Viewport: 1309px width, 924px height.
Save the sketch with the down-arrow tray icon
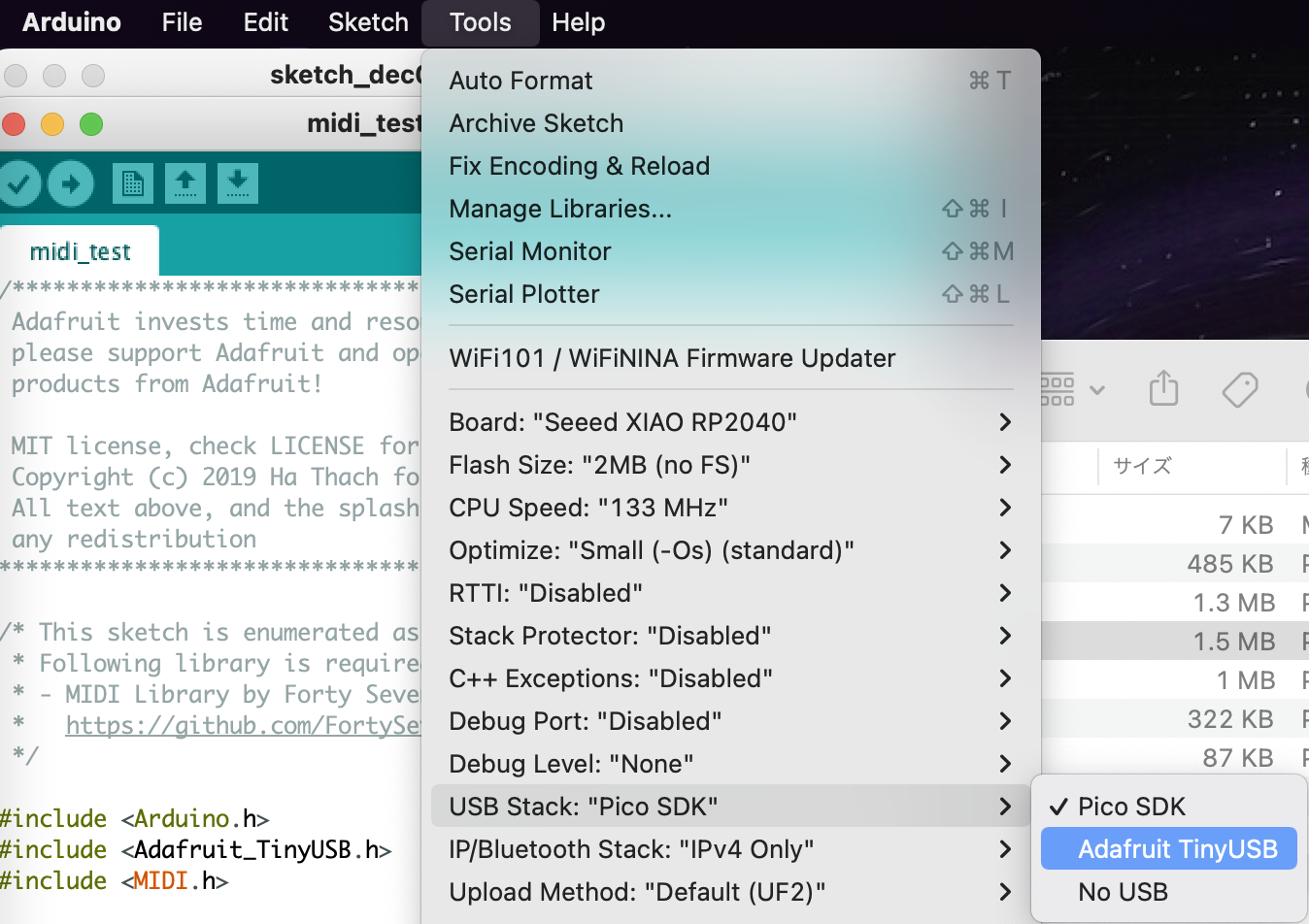tap(237, 182)
